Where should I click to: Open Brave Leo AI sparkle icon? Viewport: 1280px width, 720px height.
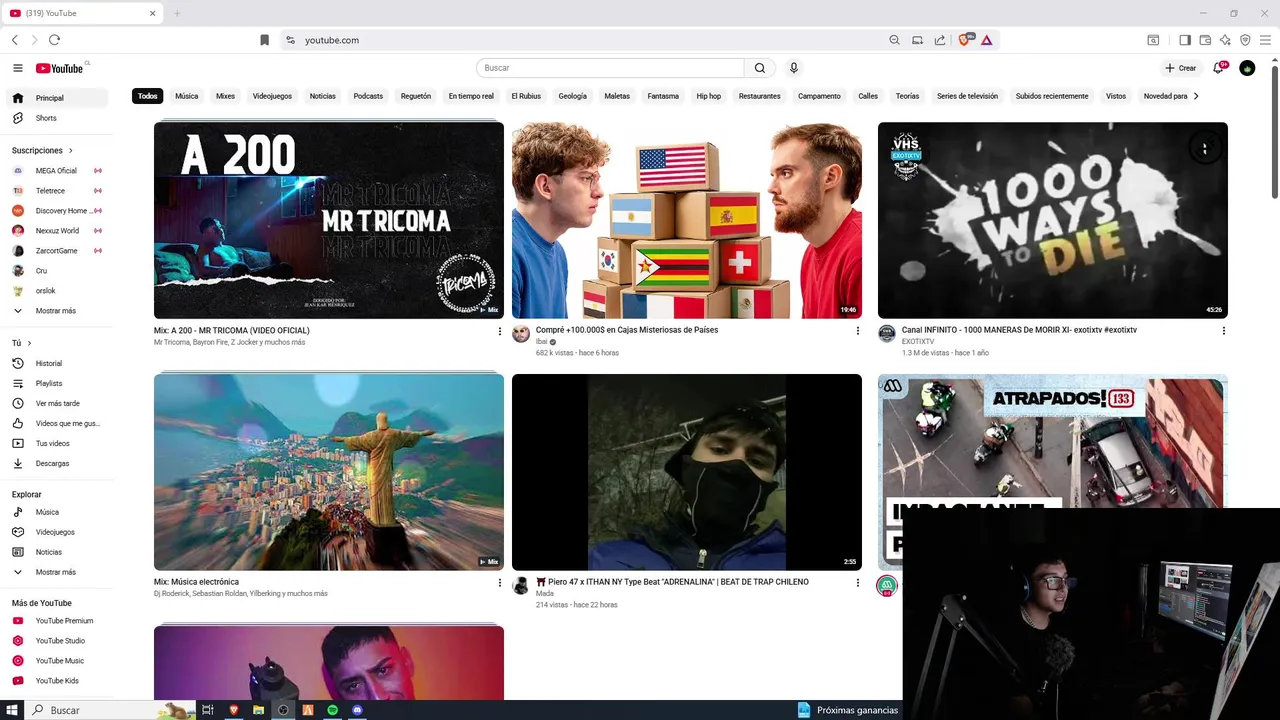(x=1225, y=40)
